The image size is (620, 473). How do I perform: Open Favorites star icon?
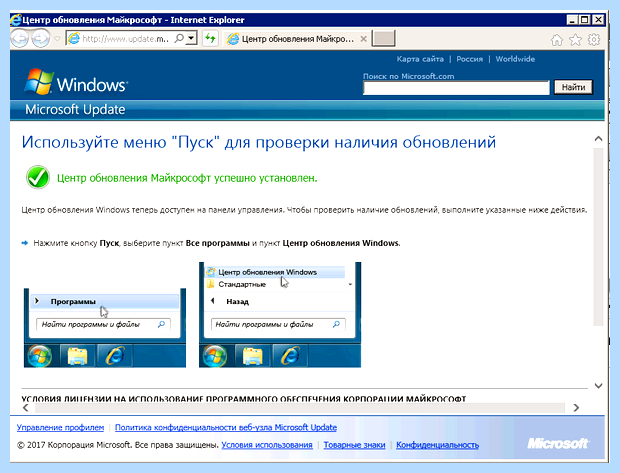point(575,40)
